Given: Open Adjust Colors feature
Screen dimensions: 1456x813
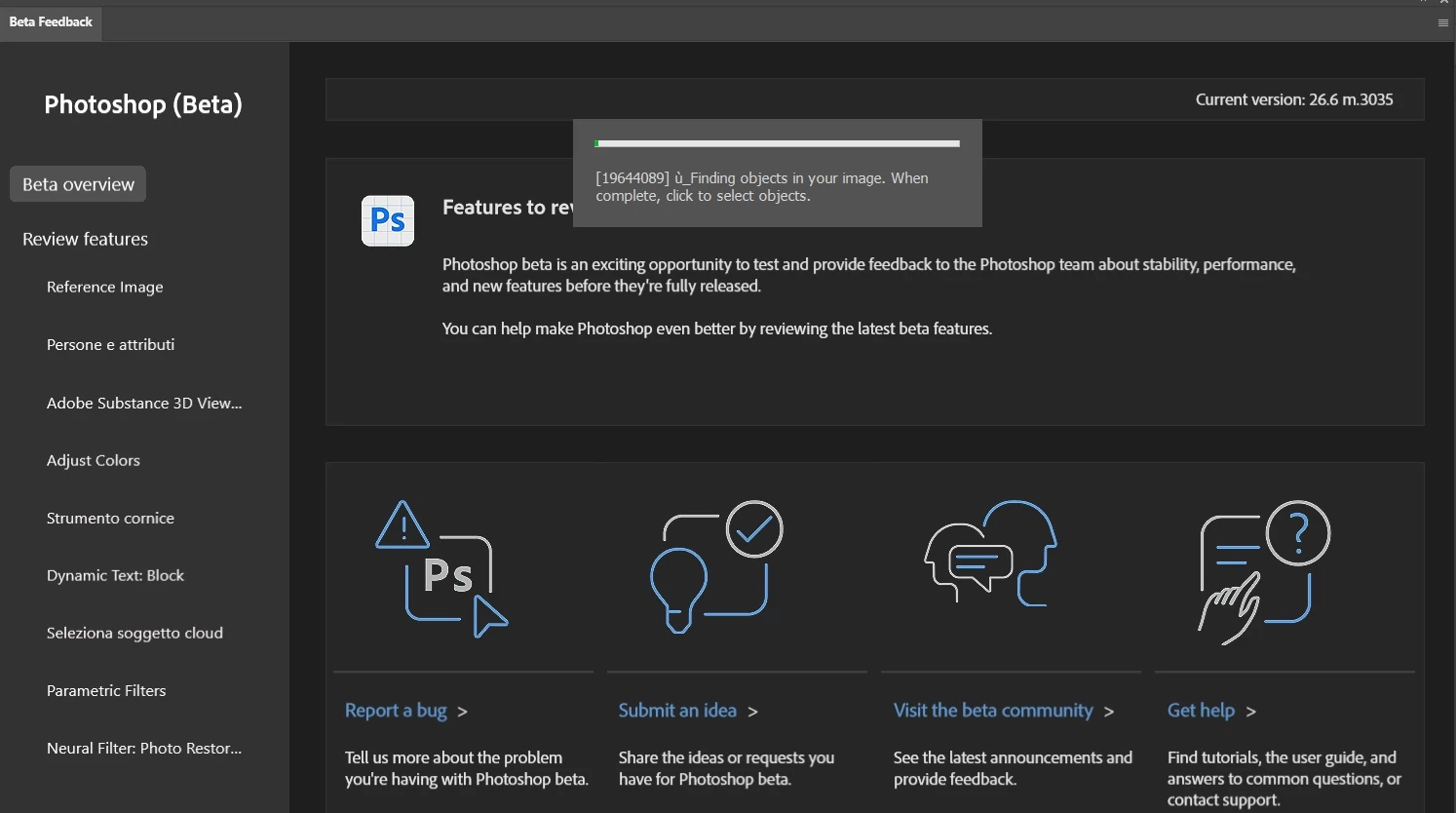Looking at the screenshot, I should [94, 460].
